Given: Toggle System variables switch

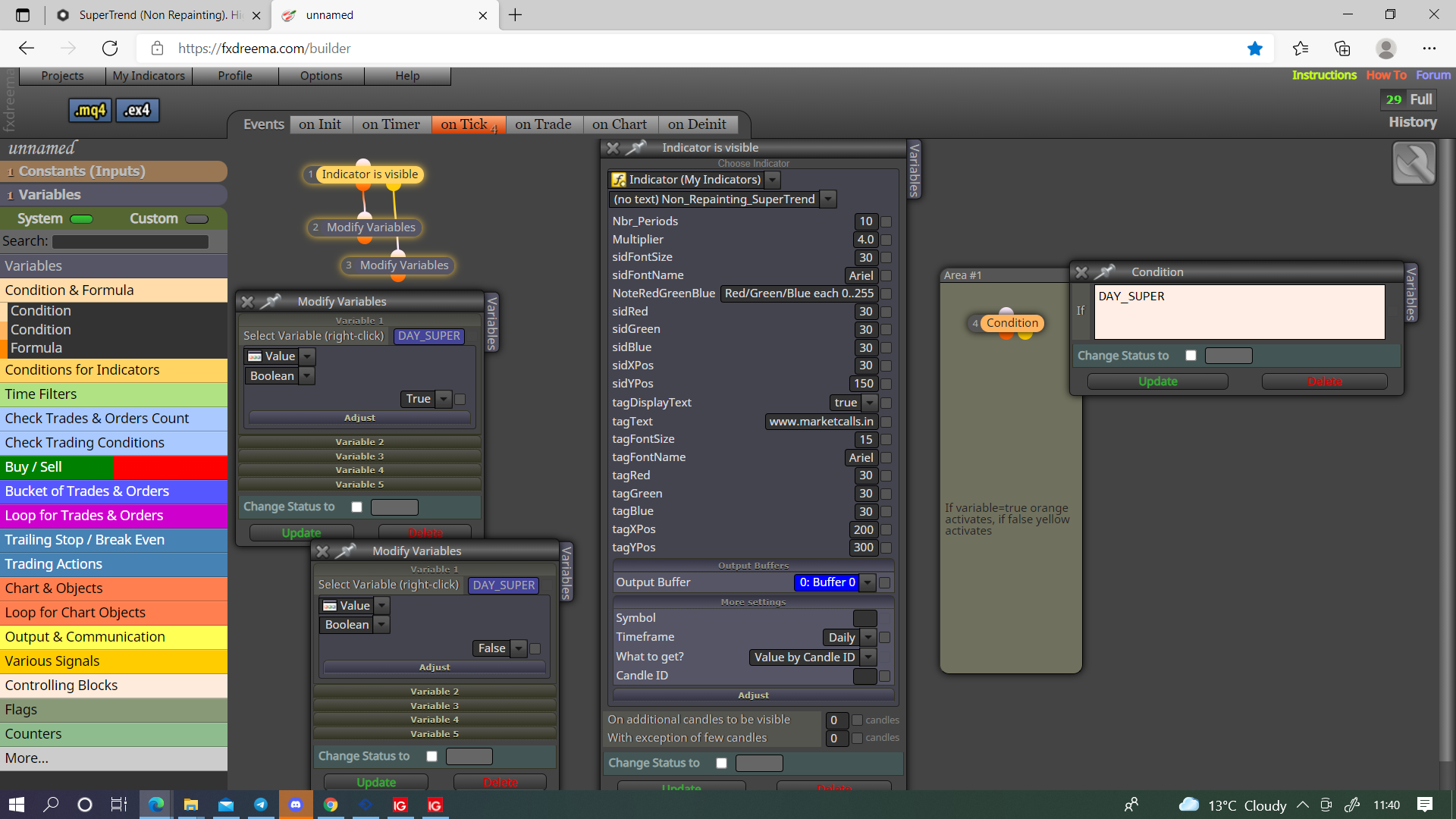Looking at the screenshot, I should tap(81, 219).
